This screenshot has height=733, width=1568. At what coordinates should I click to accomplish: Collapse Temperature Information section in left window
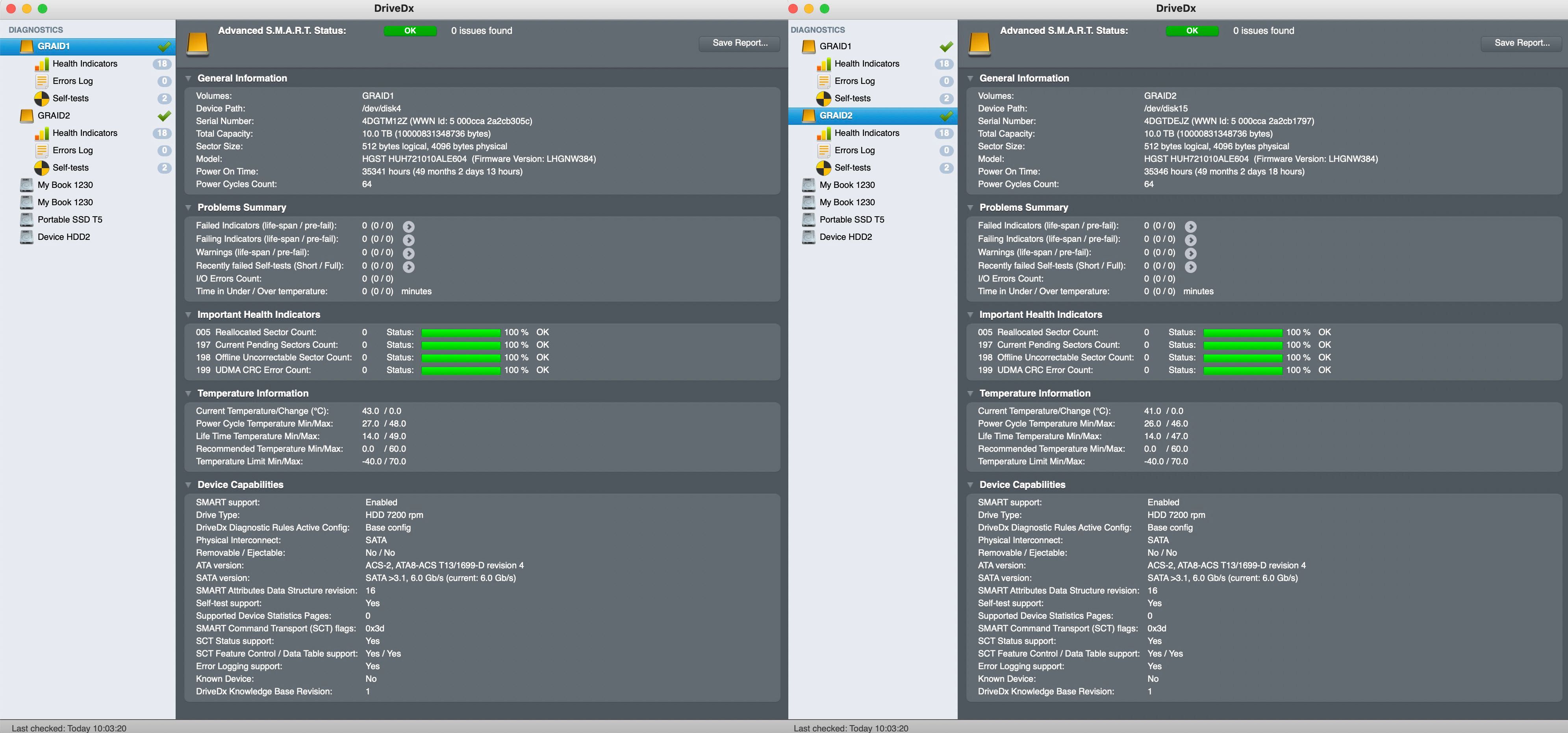pos(189,393)
